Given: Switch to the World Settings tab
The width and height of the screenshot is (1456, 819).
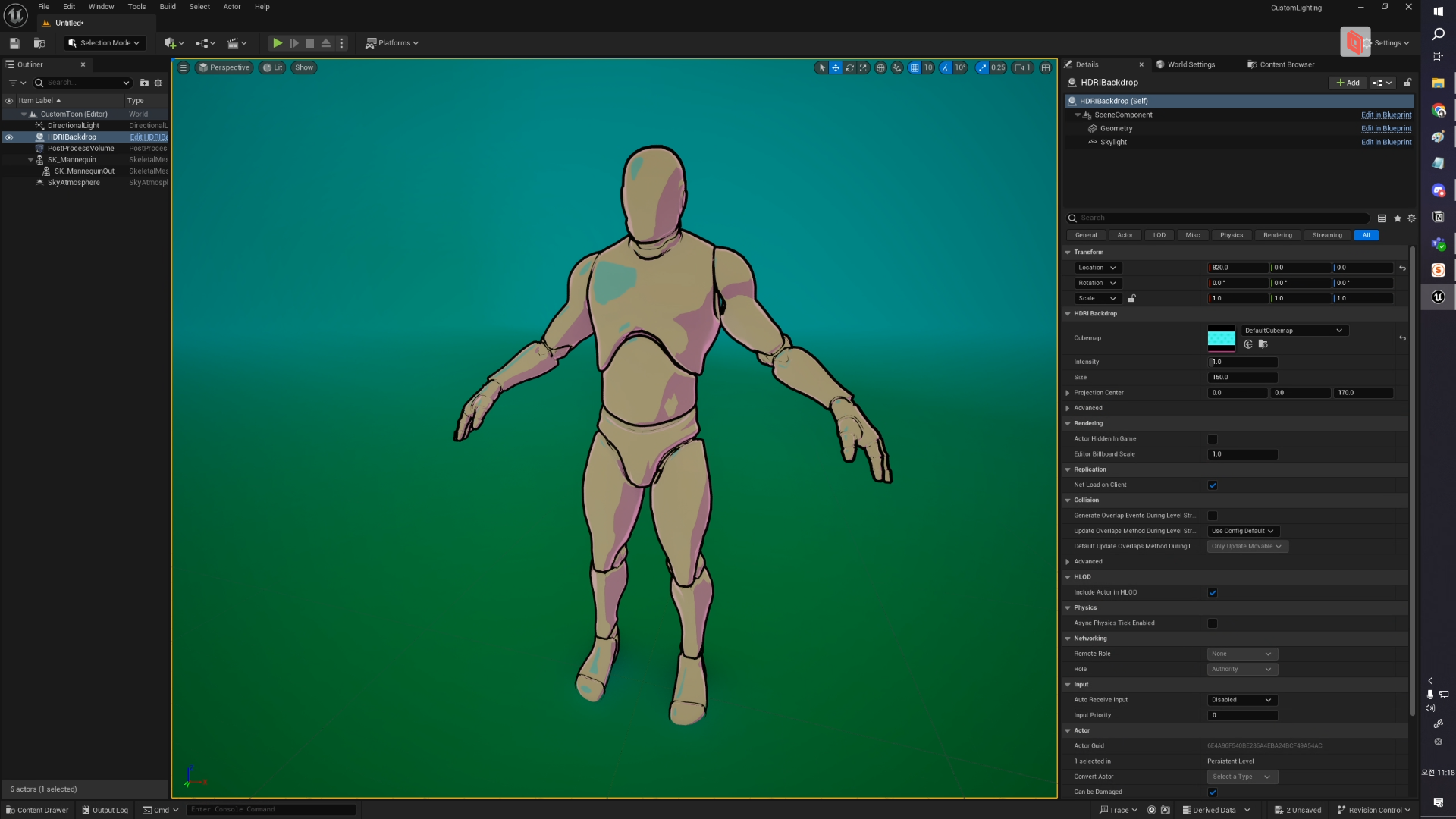Looking at the screenshot, I should coord(1190,65).
